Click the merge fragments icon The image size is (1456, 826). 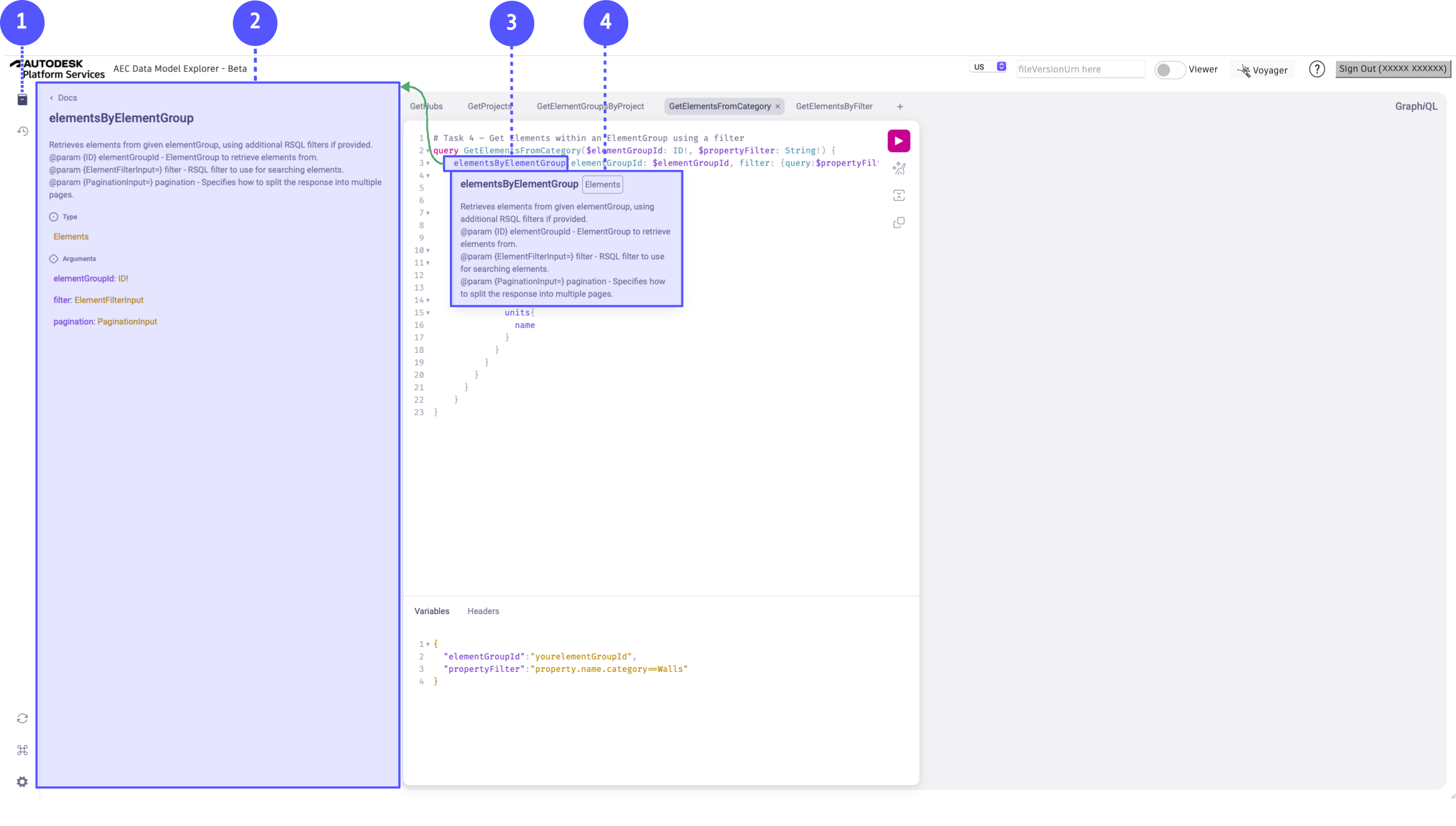898,195
